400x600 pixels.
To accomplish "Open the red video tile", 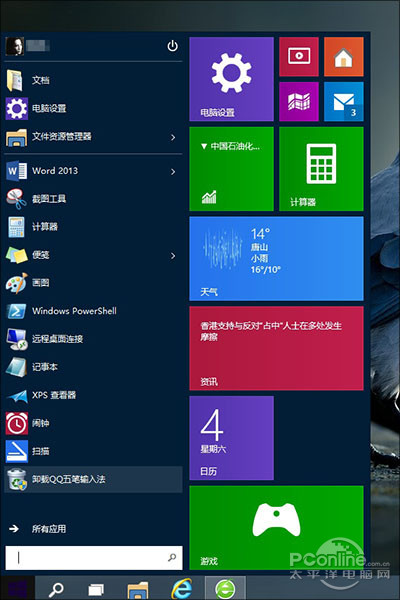I will (x=299, y=57).
